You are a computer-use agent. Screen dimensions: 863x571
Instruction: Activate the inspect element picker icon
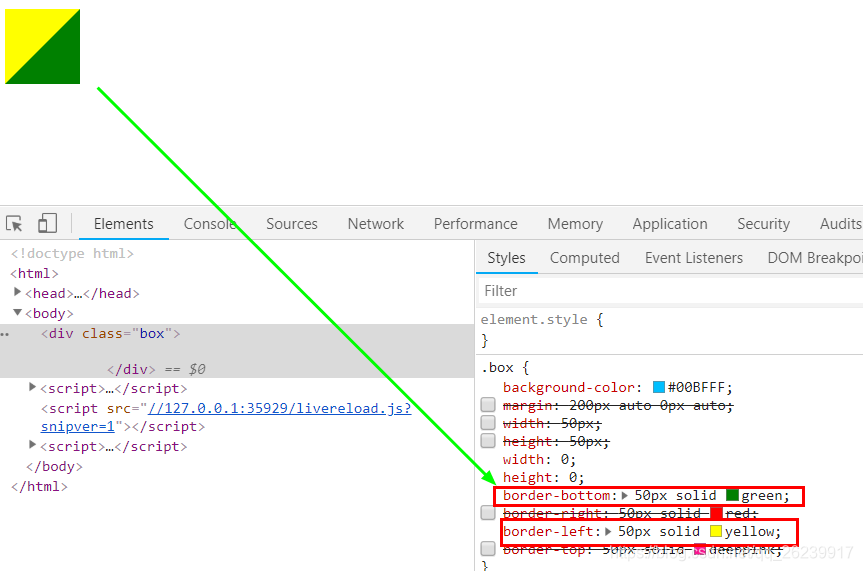(x=14, y=223)
